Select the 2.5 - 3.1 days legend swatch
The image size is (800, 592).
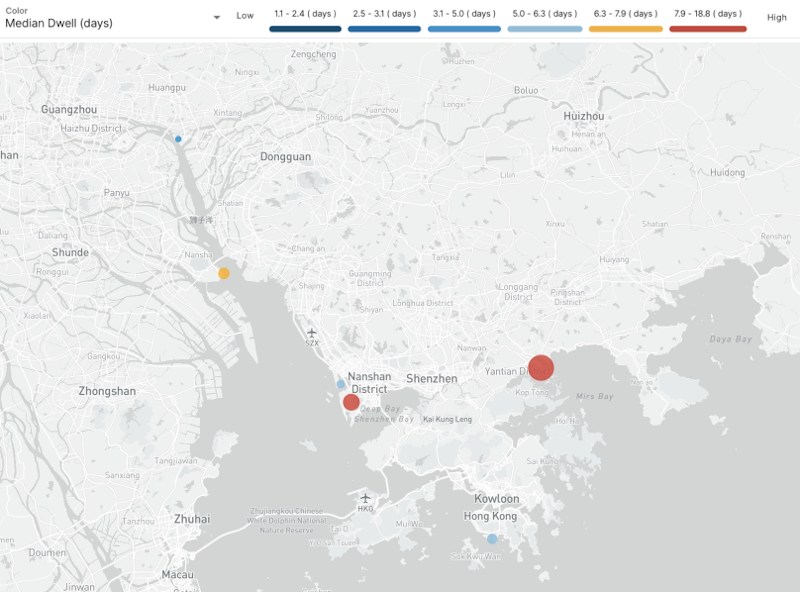tap(386, 29)
